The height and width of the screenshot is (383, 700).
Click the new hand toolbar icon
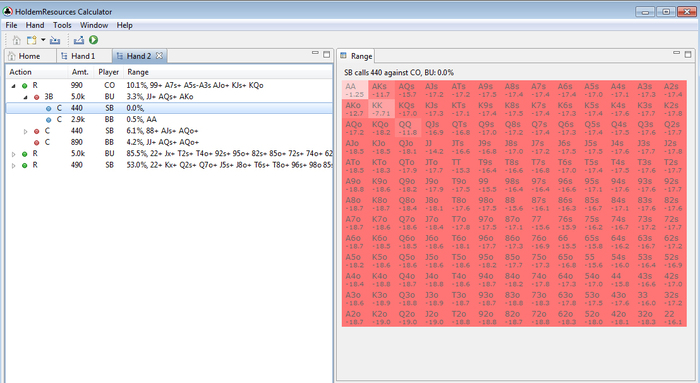(31, 40)
